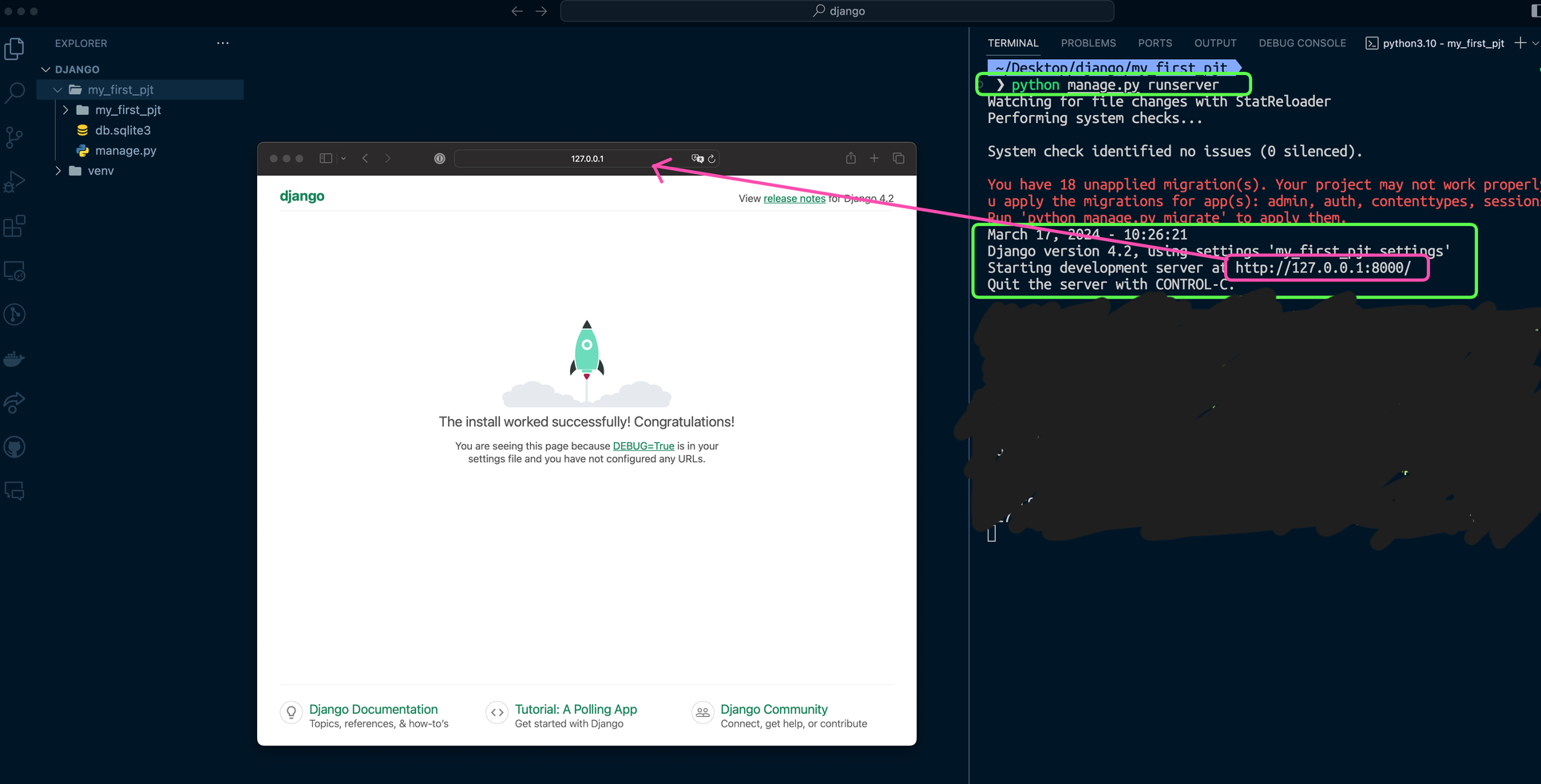Click the lightbulb icon beside Django Documentation

(x=291, y=712)
